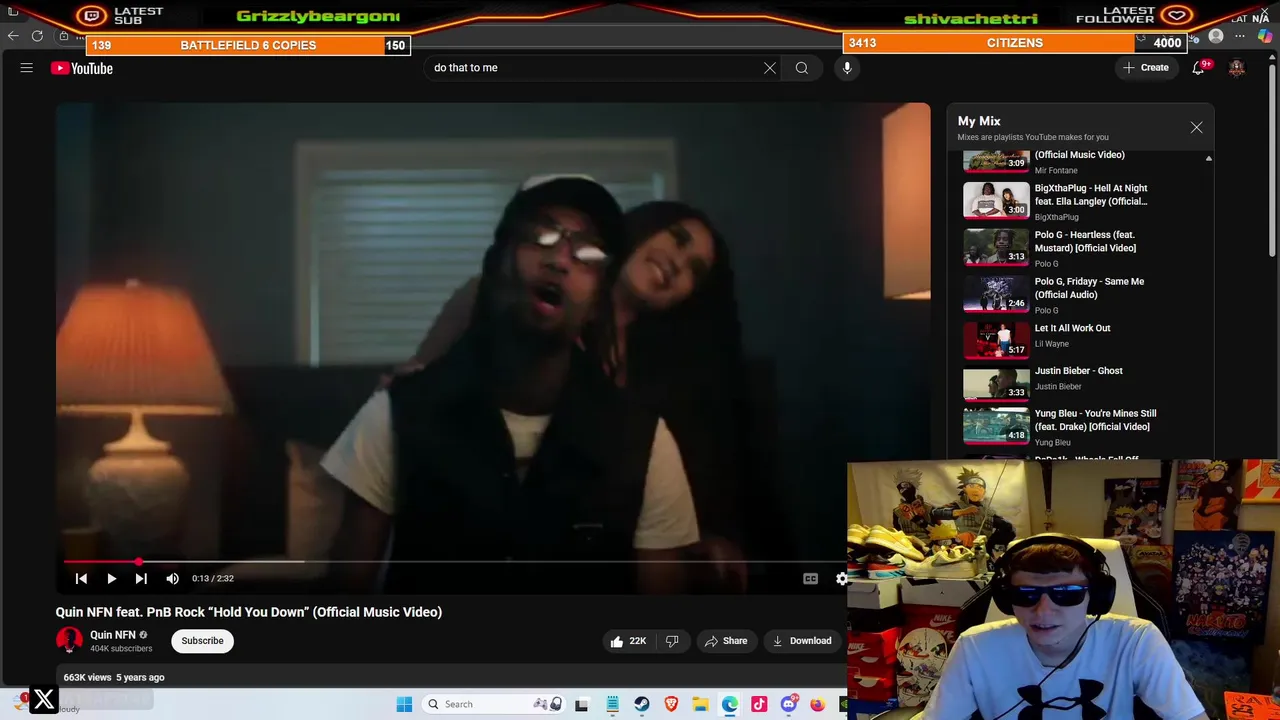The width and height of the screenshot is (1280, 720).
Task: Open Discord from the taskbar
Action: [x=788, y=704]
